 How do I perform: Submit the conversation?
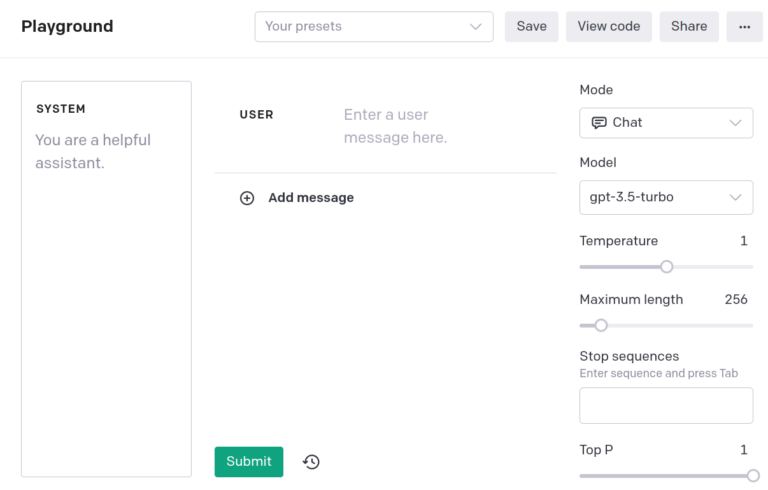(249, 462)
